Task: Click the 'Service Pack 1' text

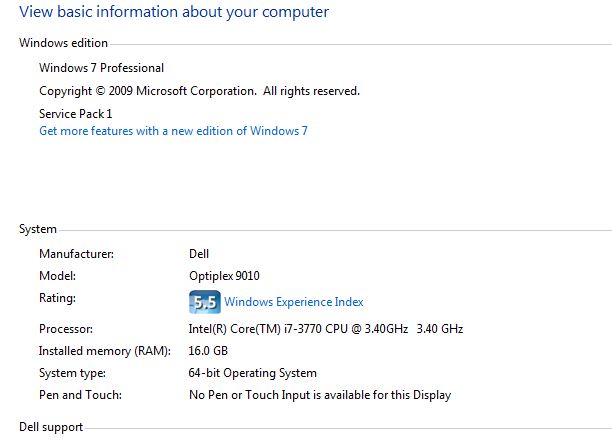Action: [x=76, y=114]
